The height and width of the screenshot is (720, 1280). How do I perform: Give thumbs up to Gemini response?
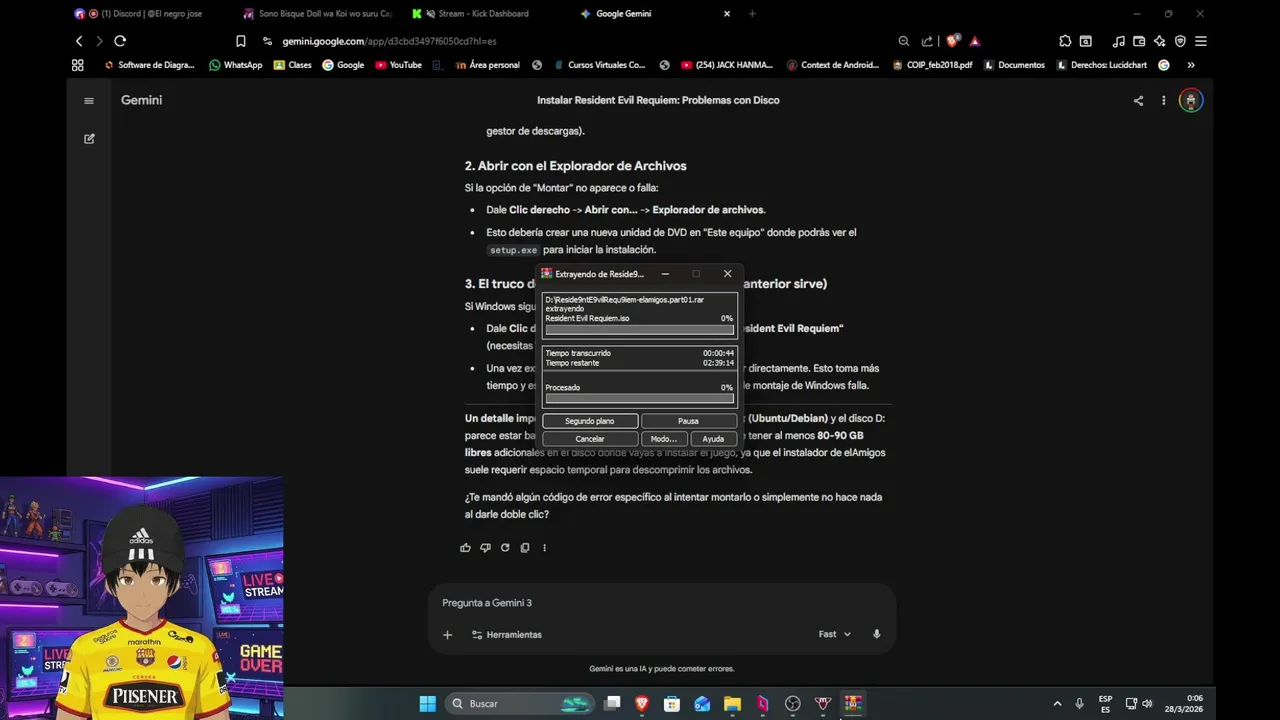(465, 548)
